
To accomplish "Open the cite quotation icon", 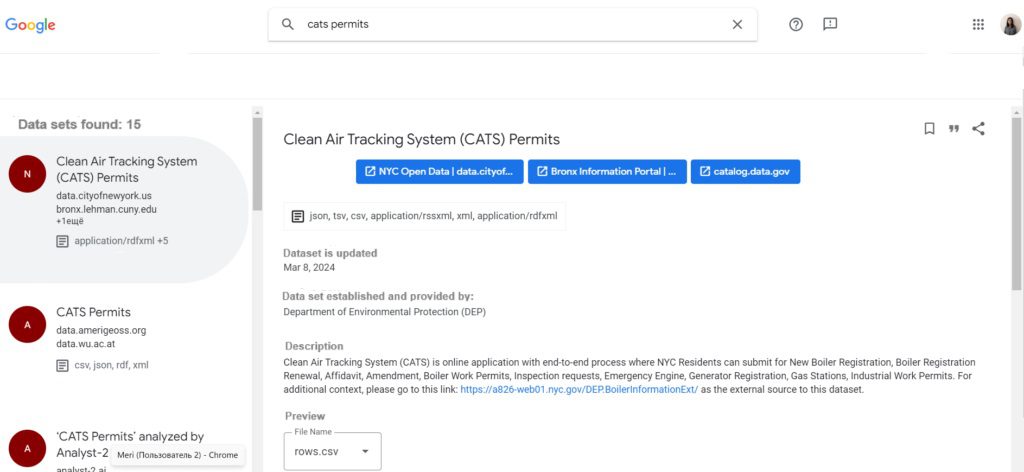I will (x=954, y=129).
